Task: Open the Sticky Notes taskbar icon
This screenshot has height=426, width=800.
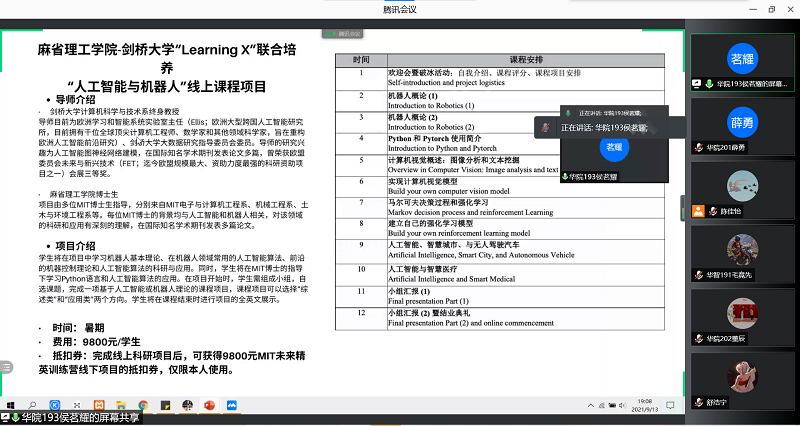Action: click(165, 406)
